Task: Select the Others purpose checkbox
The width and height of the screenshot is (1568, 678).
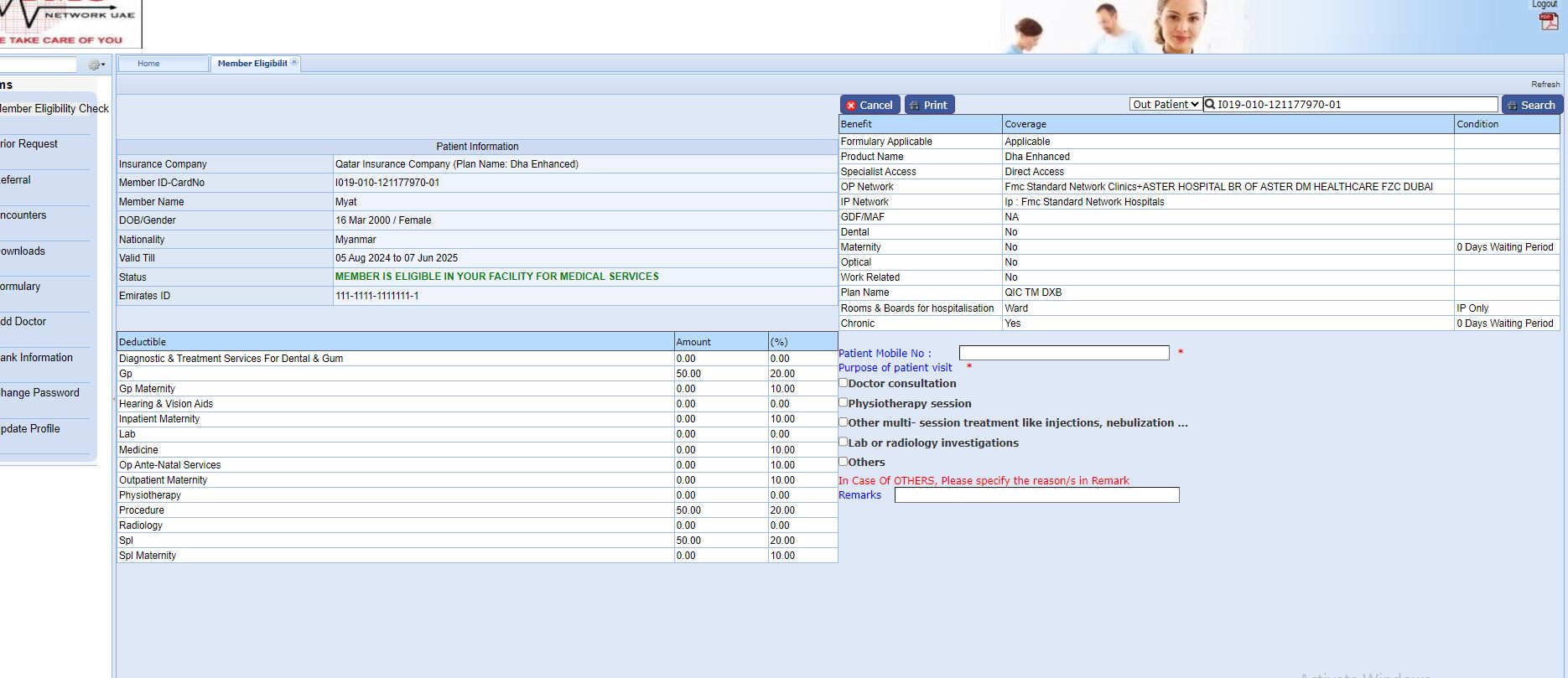Action: point(844,462)
